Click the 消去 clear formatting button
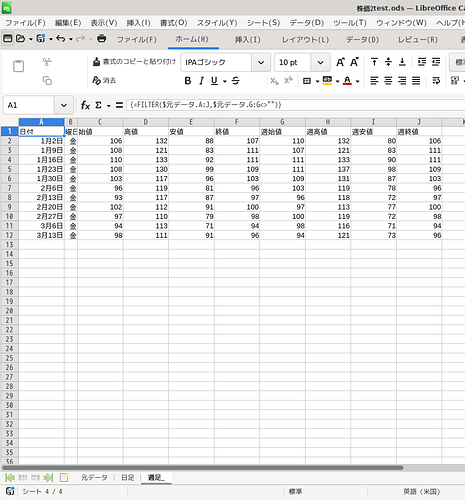 [x=104, y=80]
